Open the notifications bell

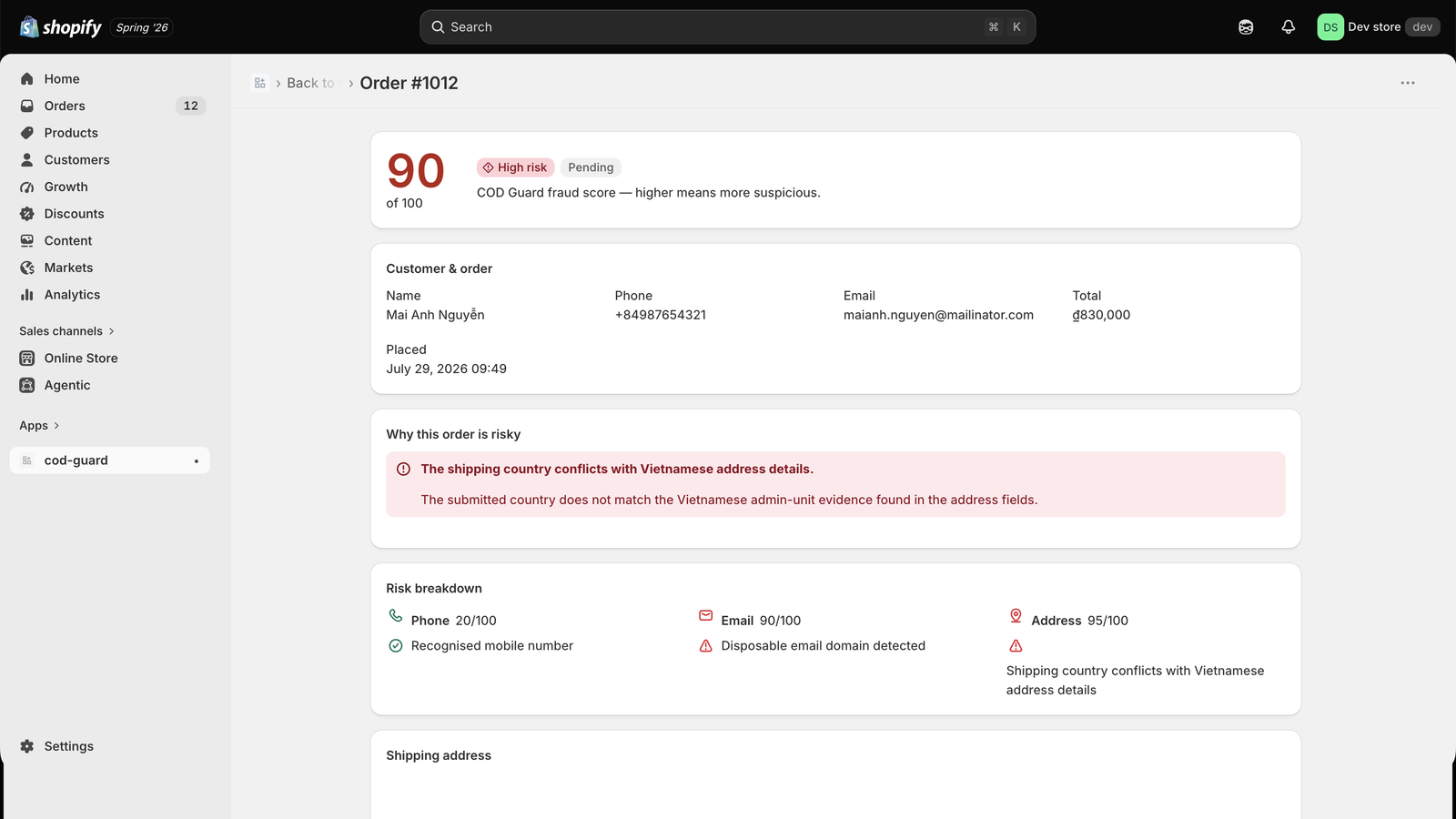click(x=1288, y=27)
